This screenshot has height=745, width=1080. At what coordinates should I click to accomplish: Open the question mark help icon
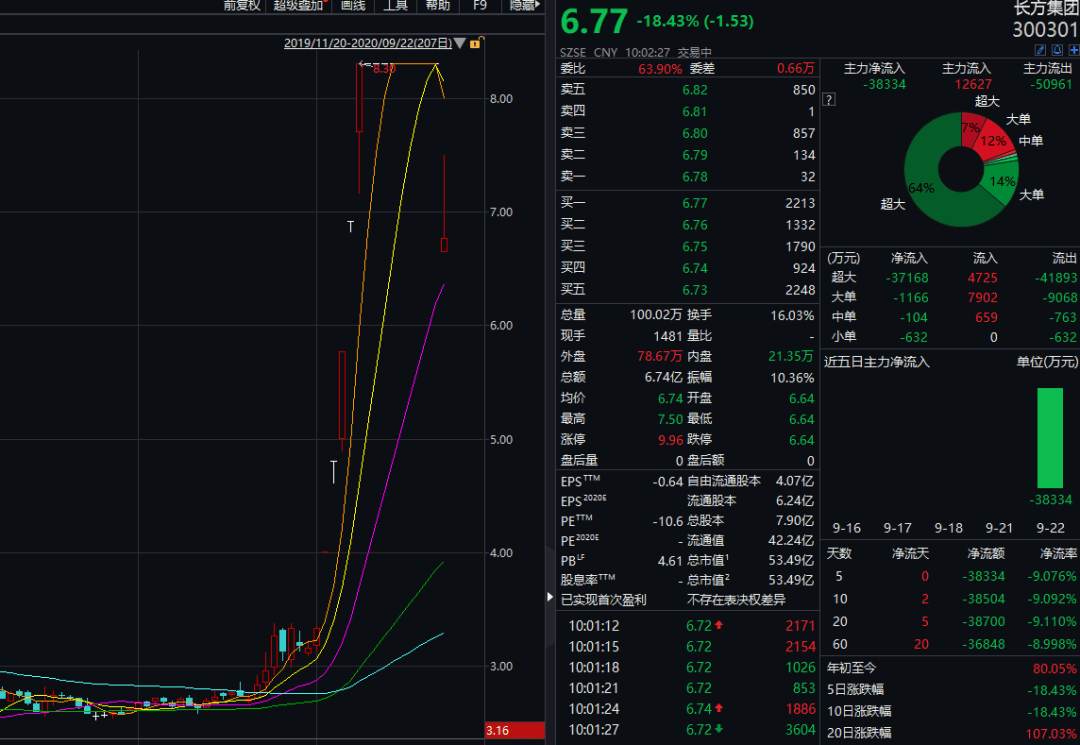pyautogui.click(x=828, y=100)
